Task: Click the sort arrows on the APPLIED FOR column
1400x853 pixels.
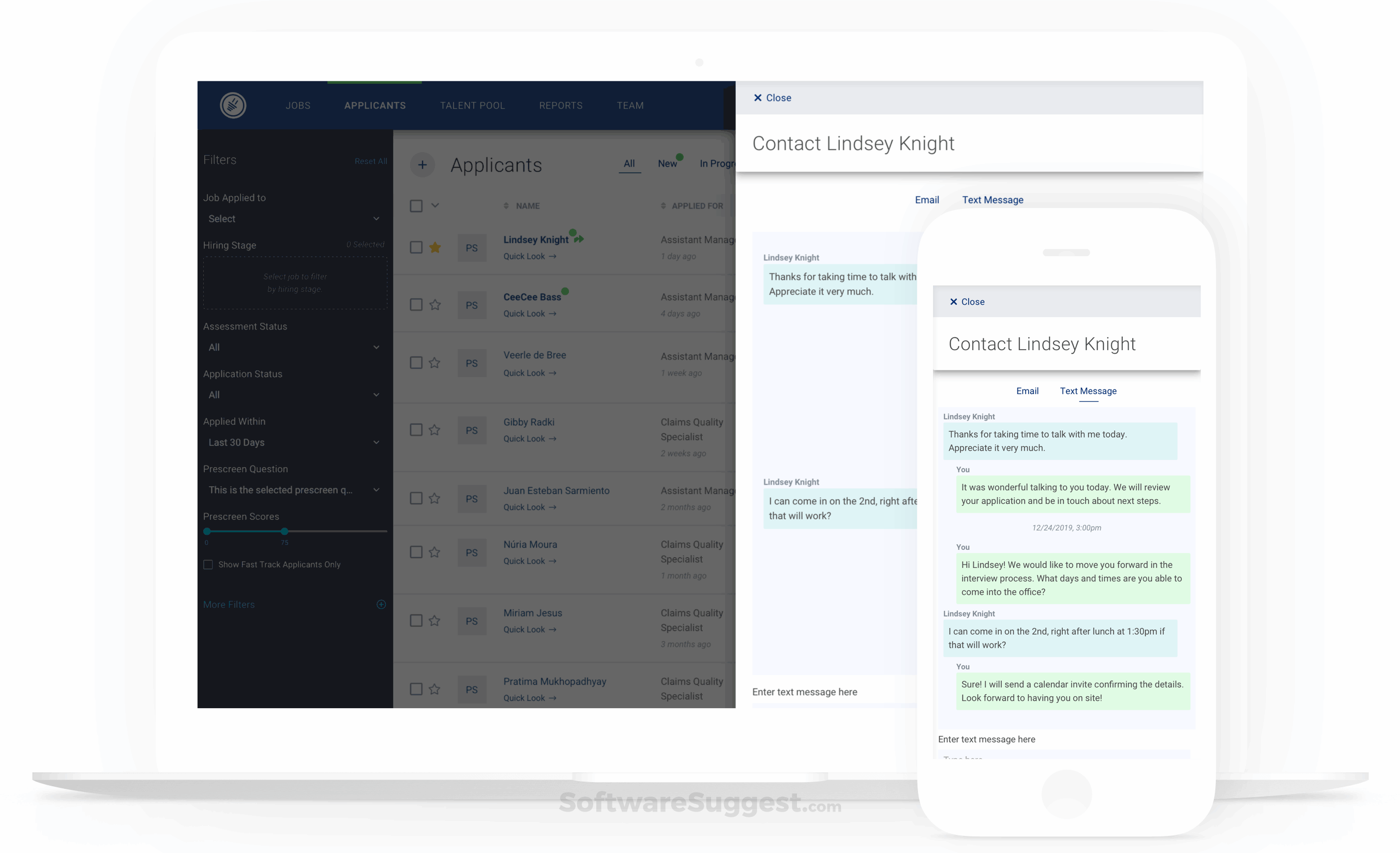Action: [x=664, y=206]
